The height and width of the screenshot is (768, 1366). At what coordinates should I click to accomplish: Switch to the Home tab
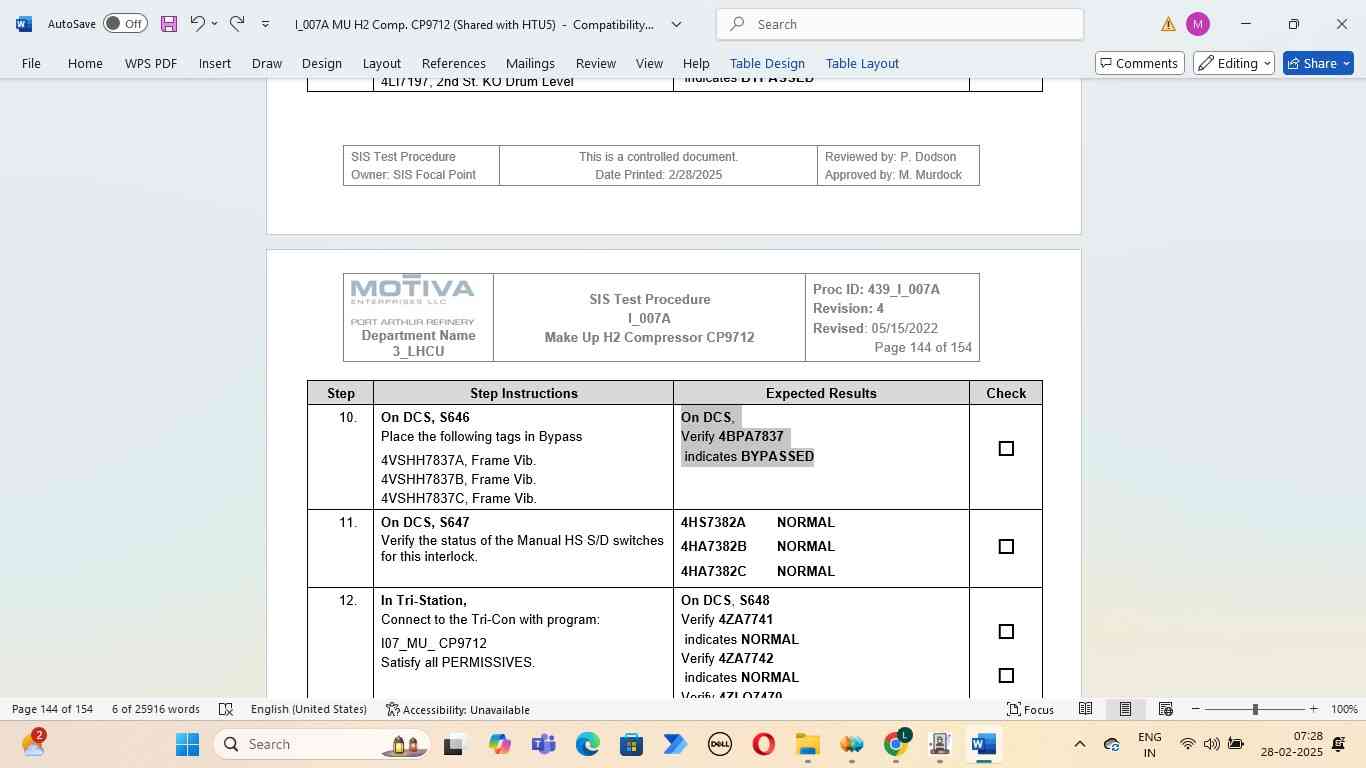tap(85, 63)
